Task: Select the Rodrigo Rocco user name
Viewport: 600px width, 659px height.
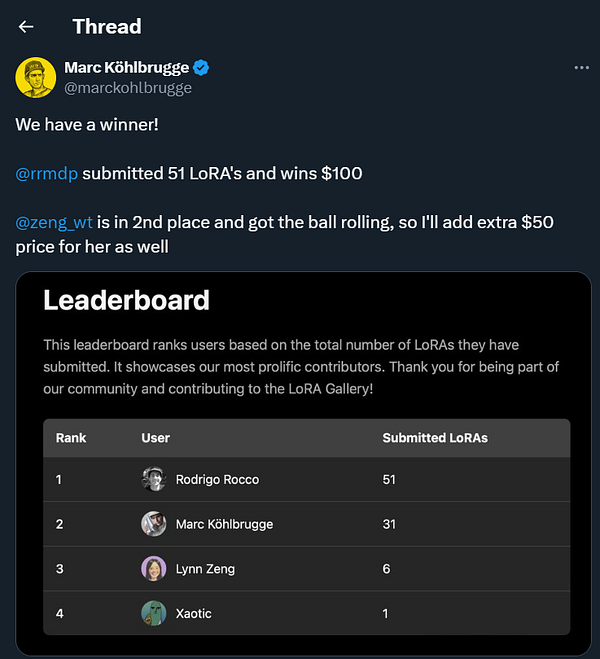Action: pos(217,480)
